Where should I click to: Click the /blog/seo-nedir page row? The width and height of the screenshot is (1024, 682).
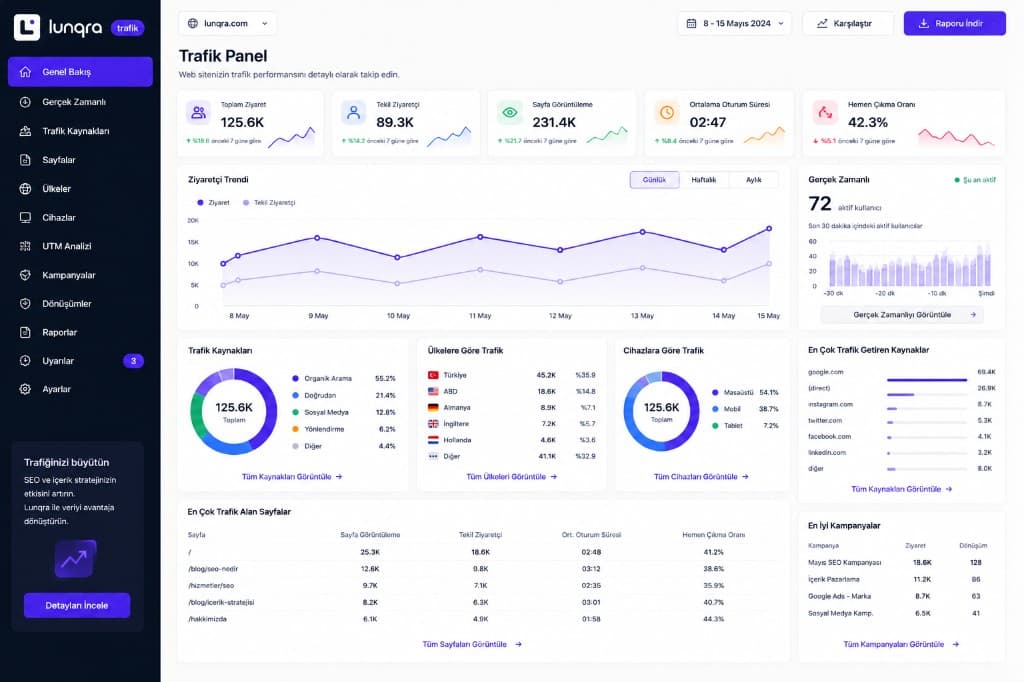(484, 569)
